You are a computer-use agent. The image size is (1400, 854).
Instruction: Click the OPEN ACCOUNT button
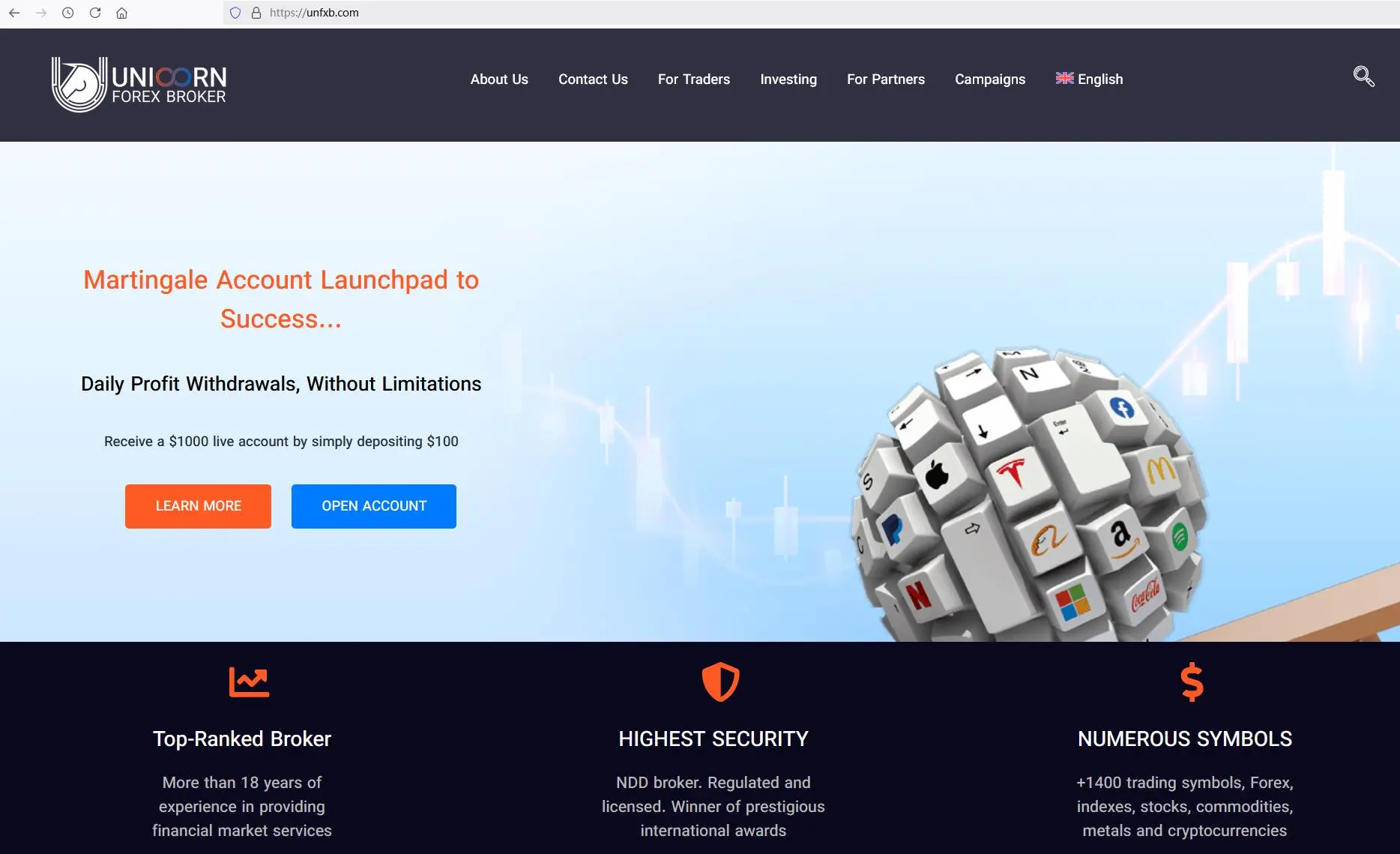point(374,506)
